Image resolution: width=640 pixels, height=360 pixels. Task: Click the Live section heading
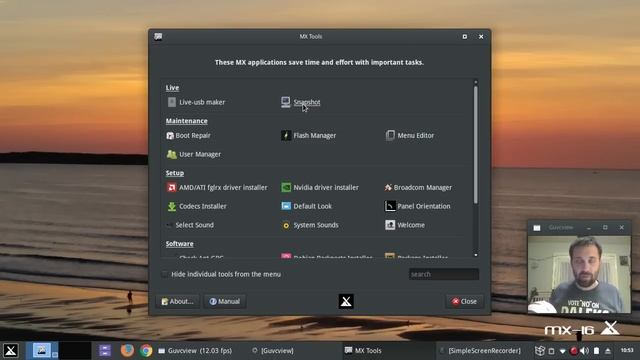click(x=172, y=87)
